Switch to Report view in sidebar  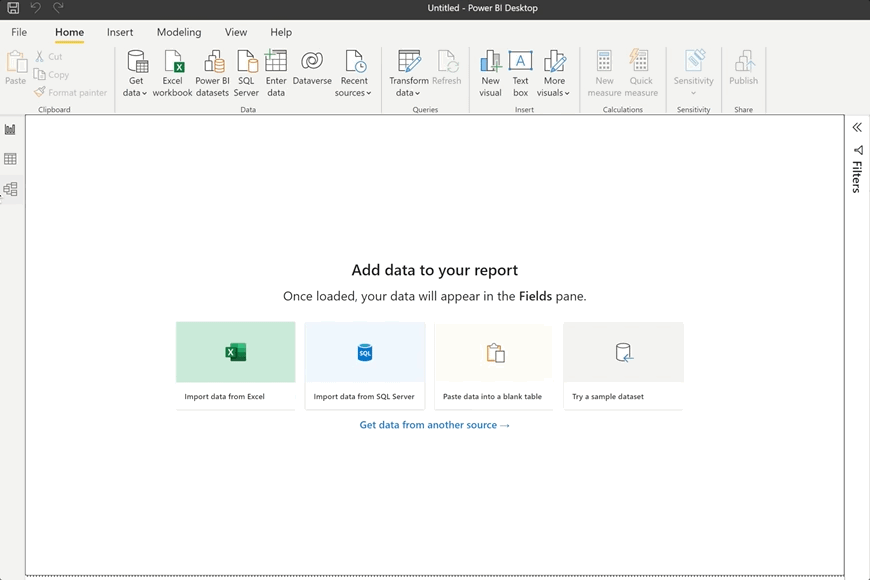tap(11, 129)
